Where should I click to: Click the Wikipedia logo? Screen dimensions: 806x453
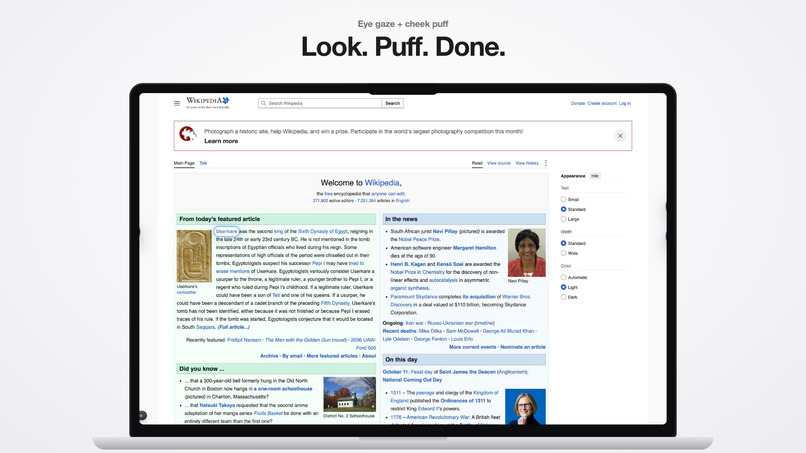(x=208, y=102)
